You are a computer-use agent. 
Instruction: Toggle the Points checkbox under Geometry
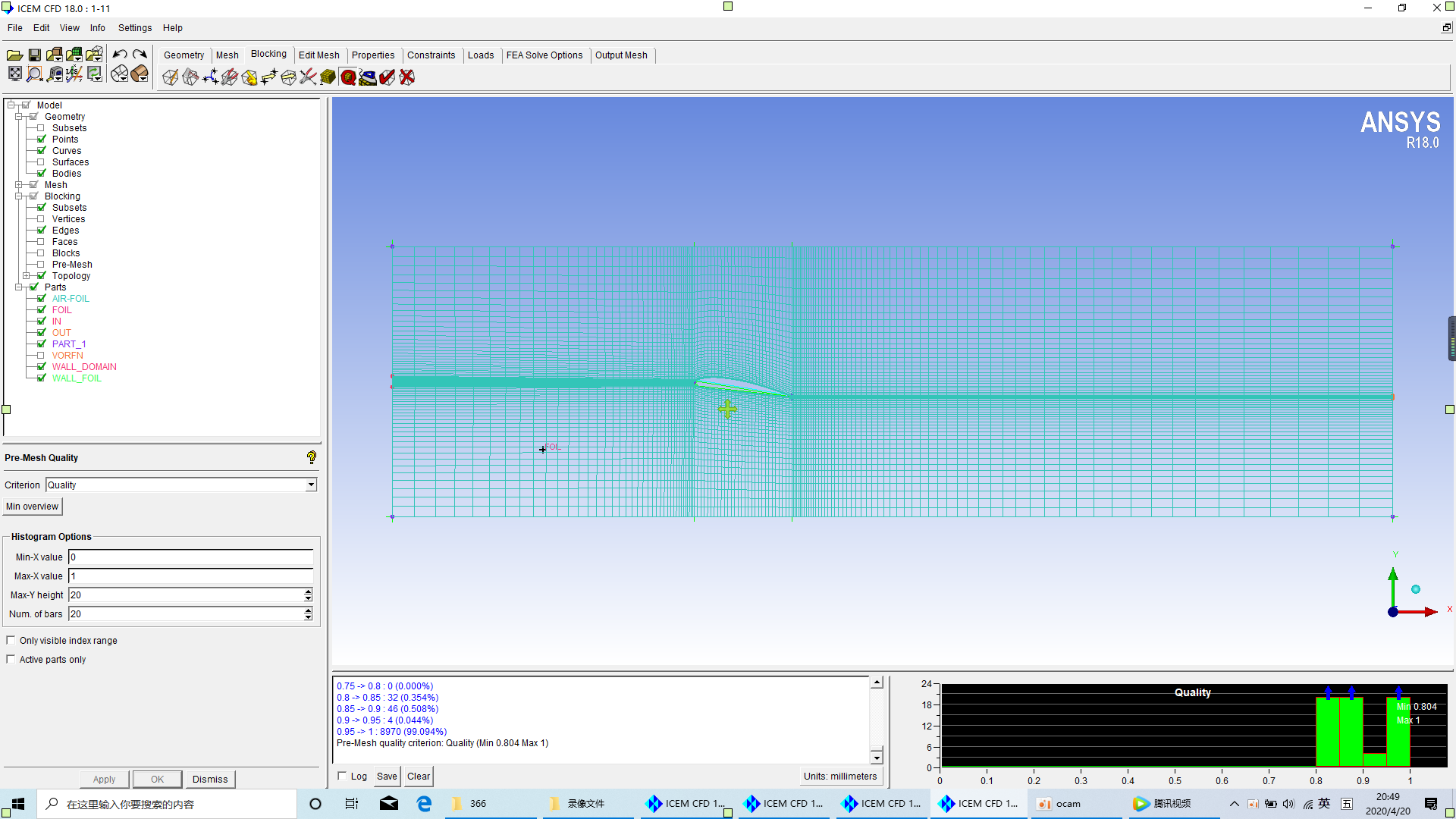click(x=42, y=140)
